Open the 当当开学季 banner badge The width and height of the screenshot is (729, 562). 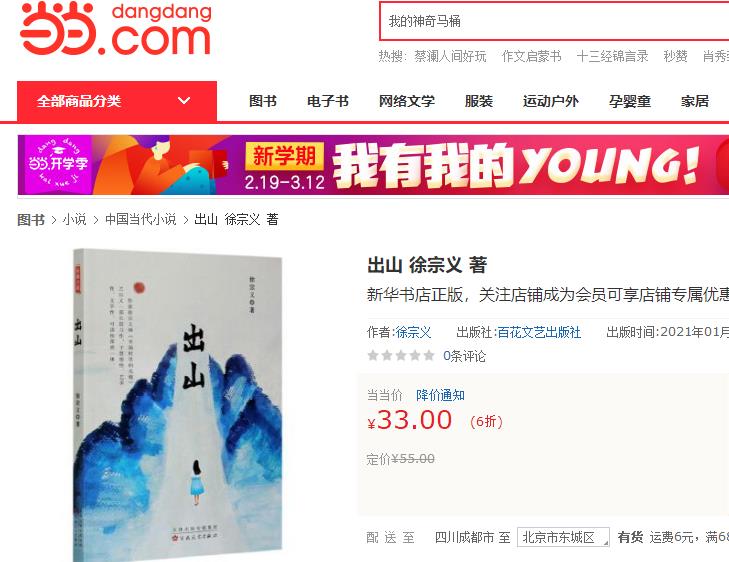(x=57, y=165)
